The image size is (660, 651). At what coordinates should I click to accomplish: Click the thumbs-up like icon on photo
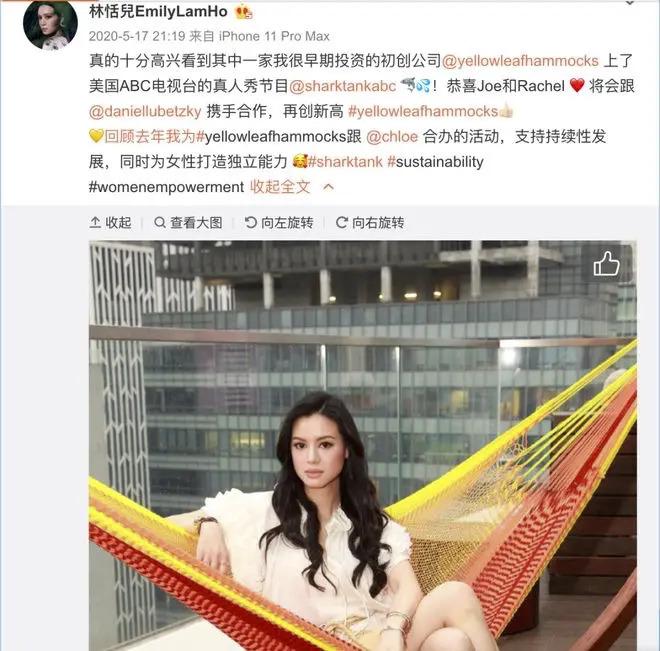[606, 264]
